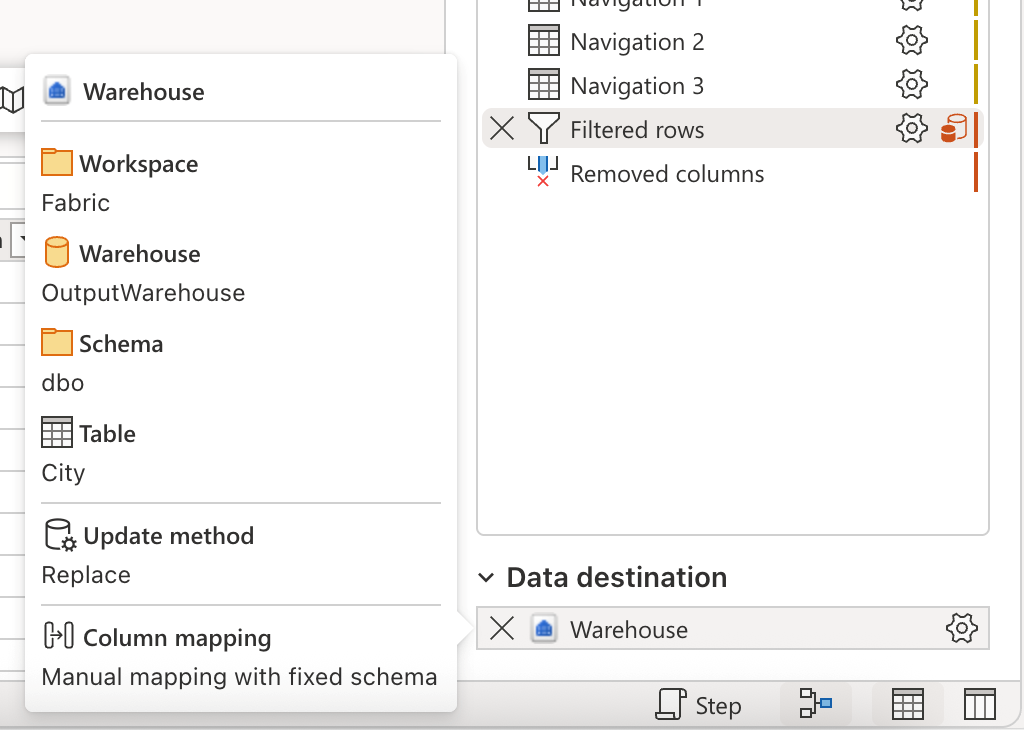This screenshot has width=1024, height=730.
Task: Open settings for the Navigation 3 step
Action: 911,85
